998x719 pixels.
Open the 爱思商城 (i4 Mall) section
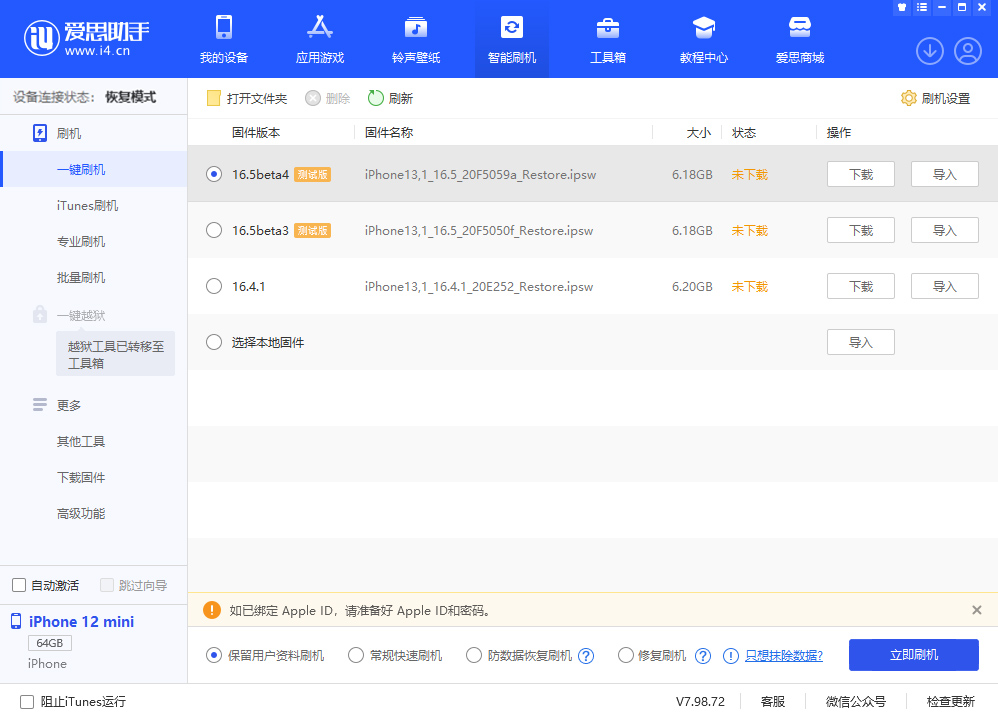(799, 38)
